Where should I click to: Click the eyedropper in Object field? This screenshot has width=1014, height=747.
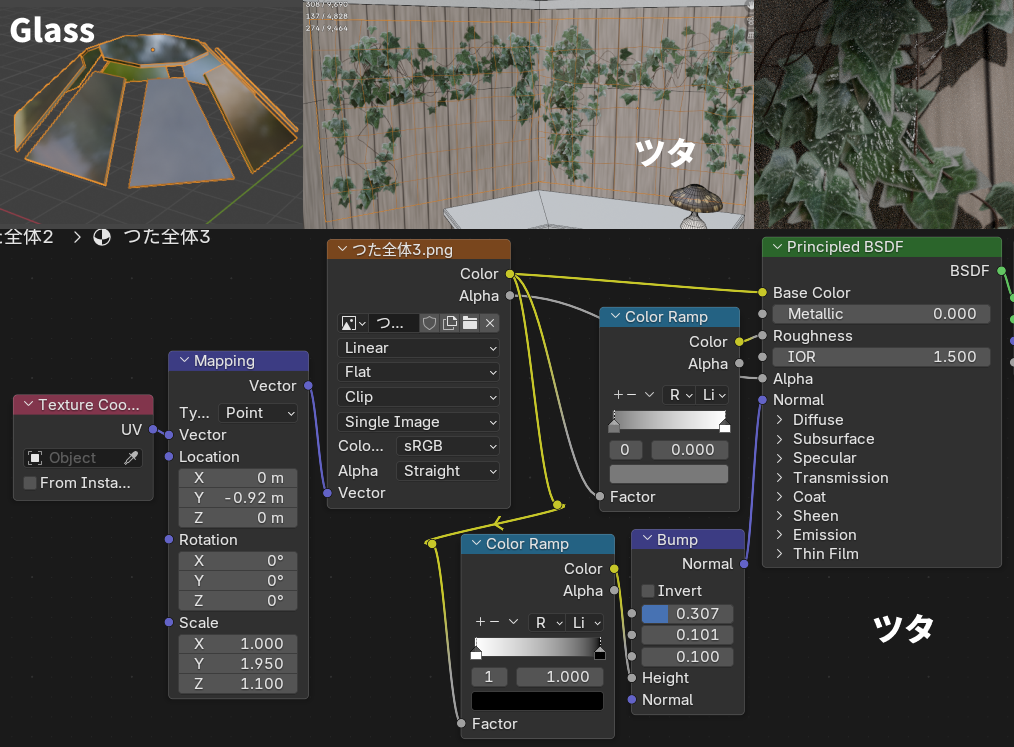tap(131, 458)
